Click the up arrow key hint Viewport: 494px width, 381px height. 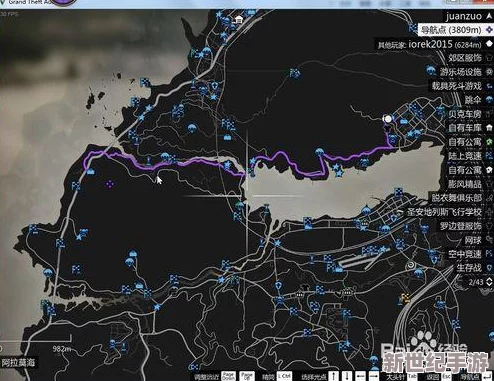[334, 376]
